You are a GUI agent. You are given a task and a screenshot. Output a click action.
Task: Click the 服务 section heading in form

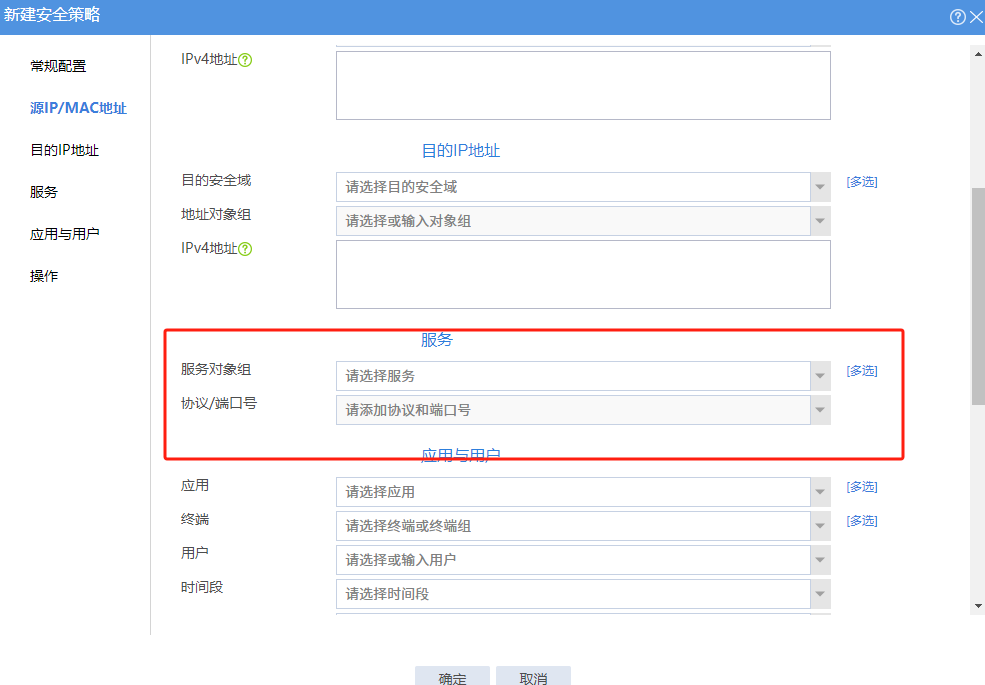(x=437, y=340)
